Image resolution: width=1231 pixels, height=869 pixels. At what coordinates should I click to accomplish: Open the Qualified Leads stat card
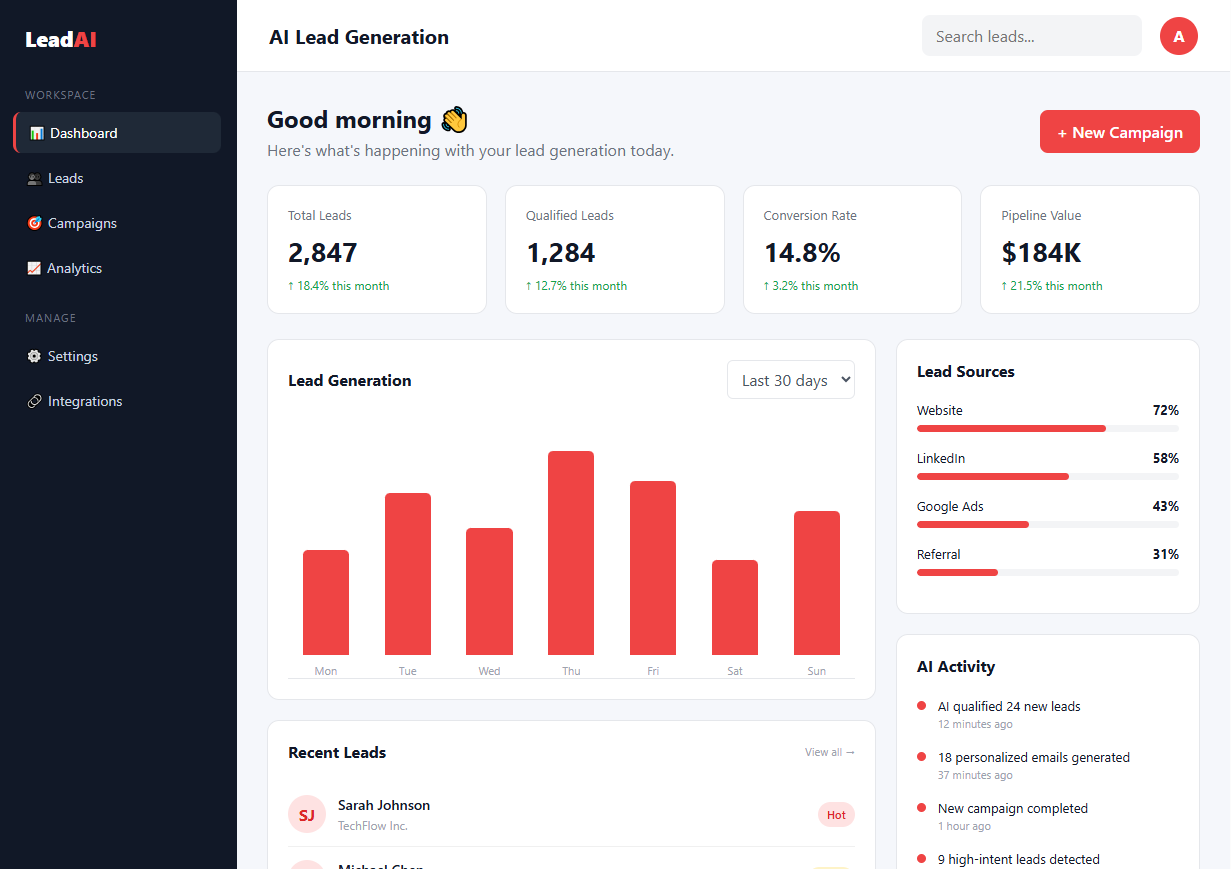[x=615, y=249]
